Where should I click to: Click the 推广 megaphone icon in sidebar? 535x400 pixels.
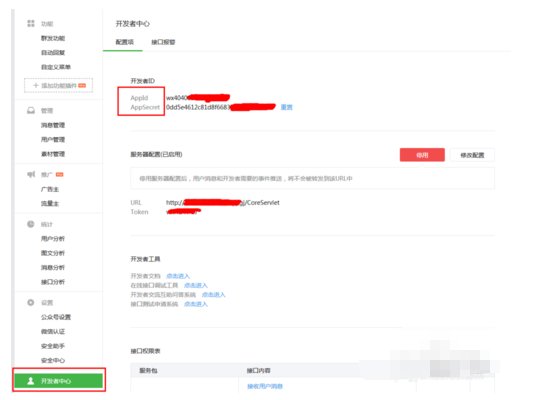click(x=31, y=174)
